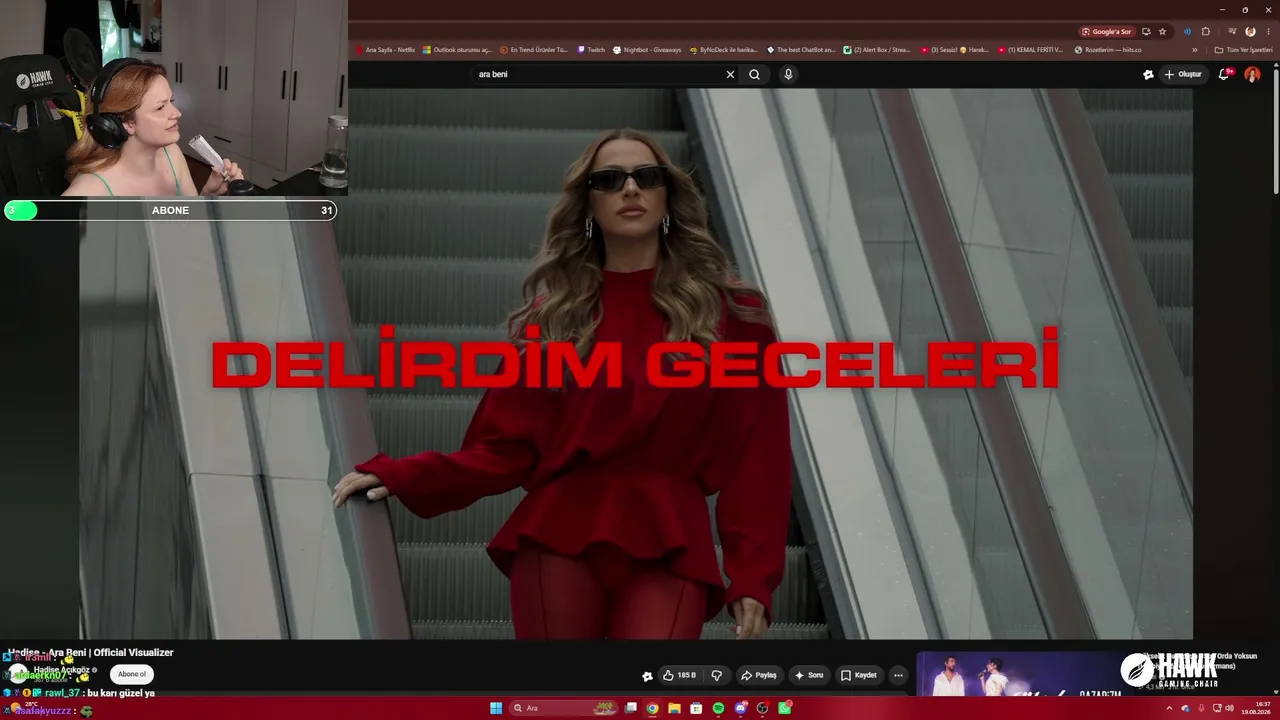Open the YouTube notifications bell
1280x720 pixels.
1224,74
